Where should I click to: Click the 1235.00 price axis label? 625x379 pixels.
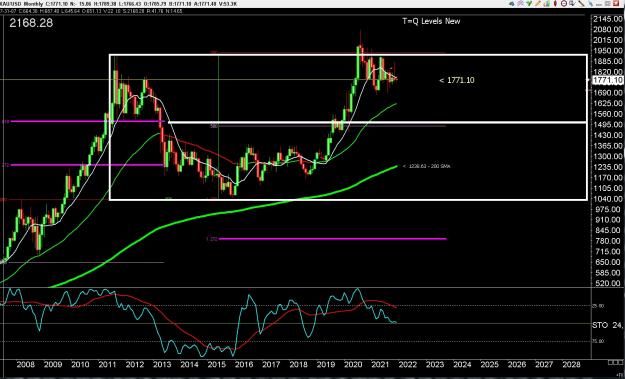(x=608, y=167)
